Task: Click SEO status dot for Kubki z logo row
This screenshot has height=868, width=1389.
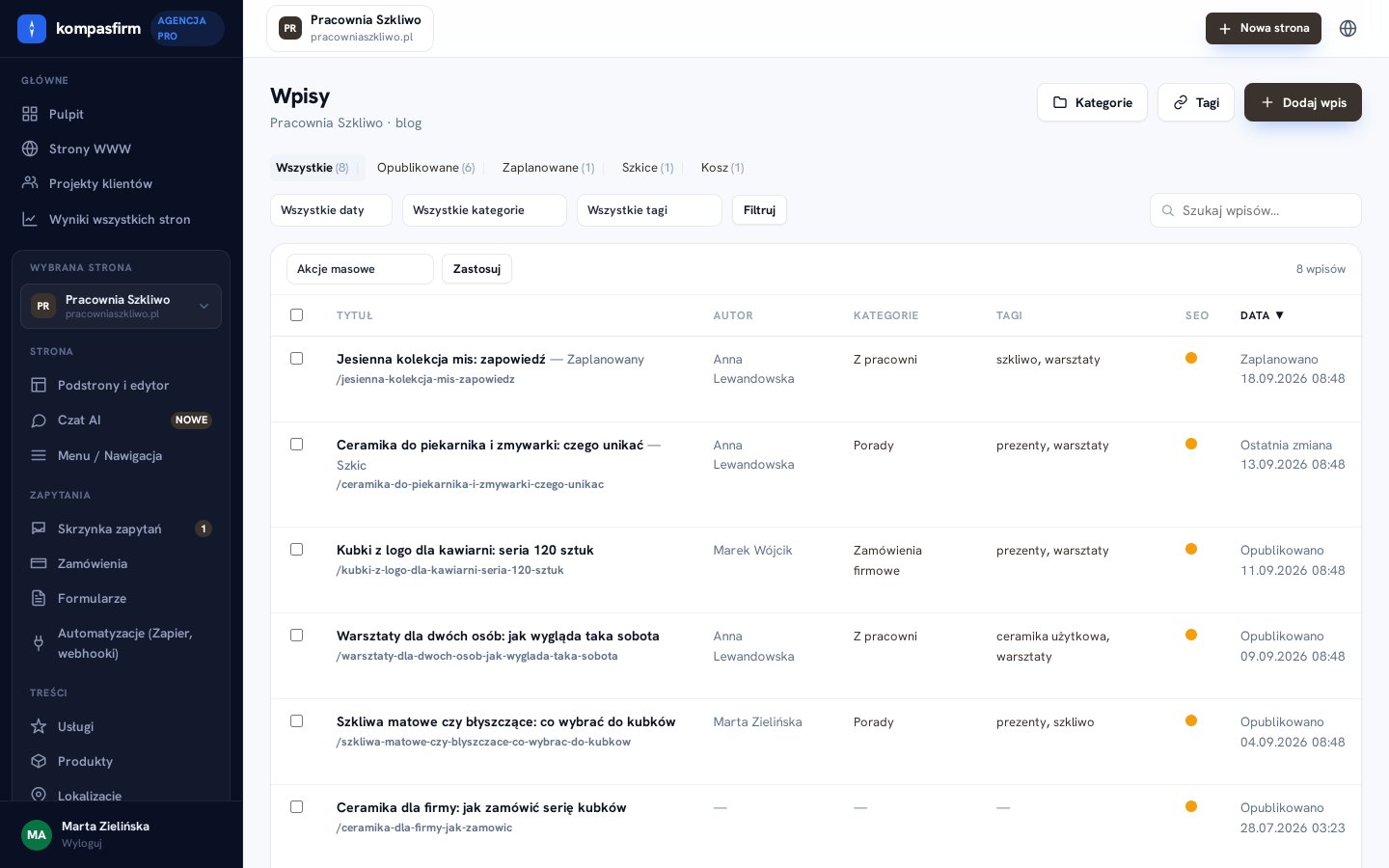Action: tap(1191, 549)
